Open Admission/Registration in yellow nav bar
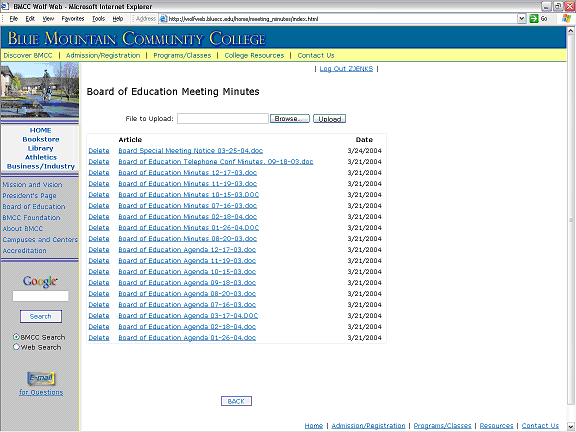576x432 pixels. 103,55
